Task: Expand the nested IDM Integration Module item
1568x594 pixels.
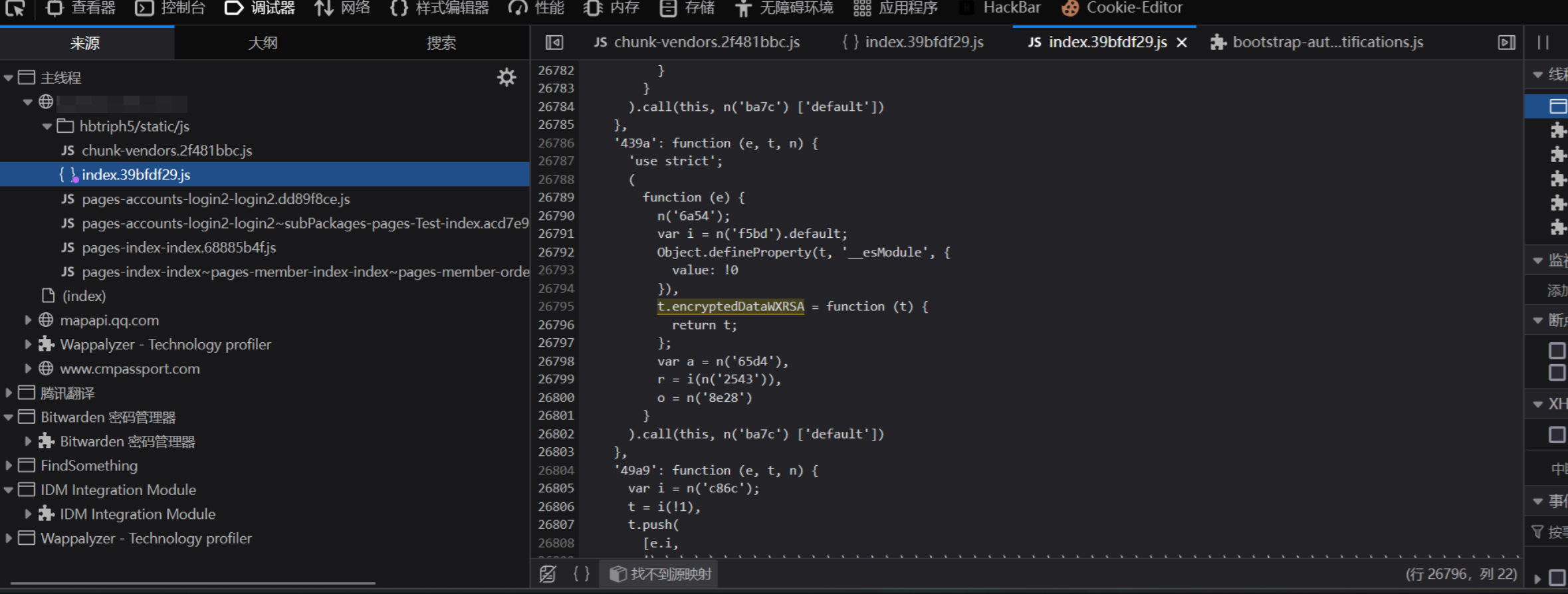Action: (27, 514)
